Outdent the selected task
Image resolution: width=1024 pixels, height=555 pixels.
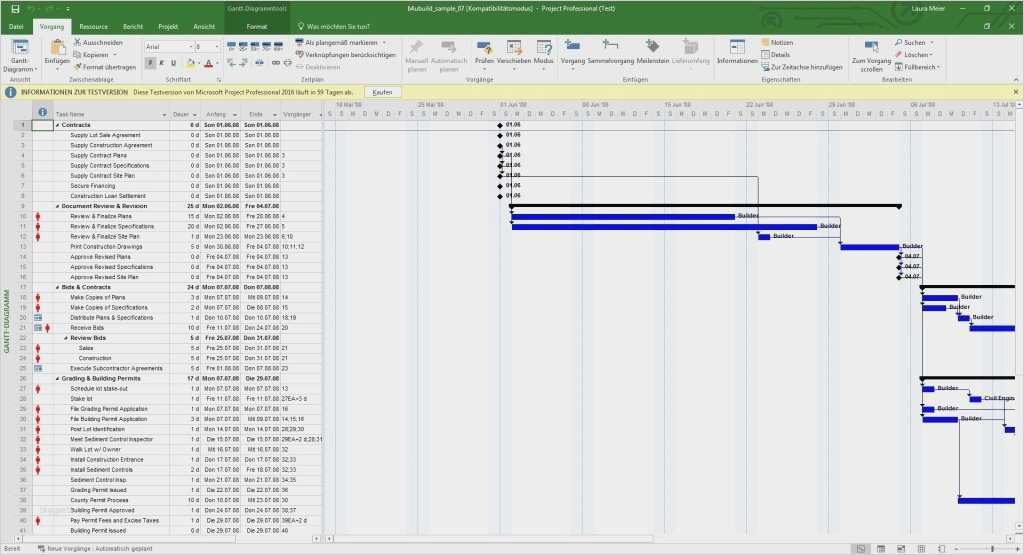pos(231,63)
